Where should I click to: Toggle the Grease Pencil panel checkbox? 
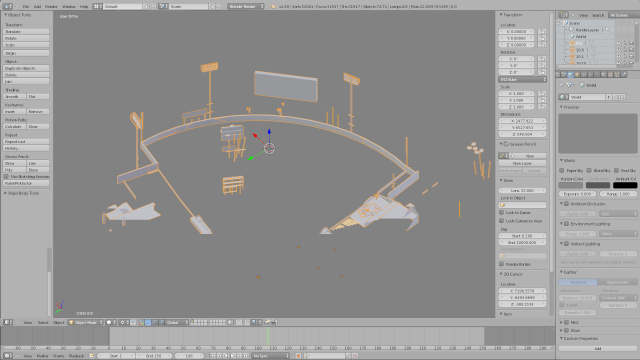click(x=506, y=144)
